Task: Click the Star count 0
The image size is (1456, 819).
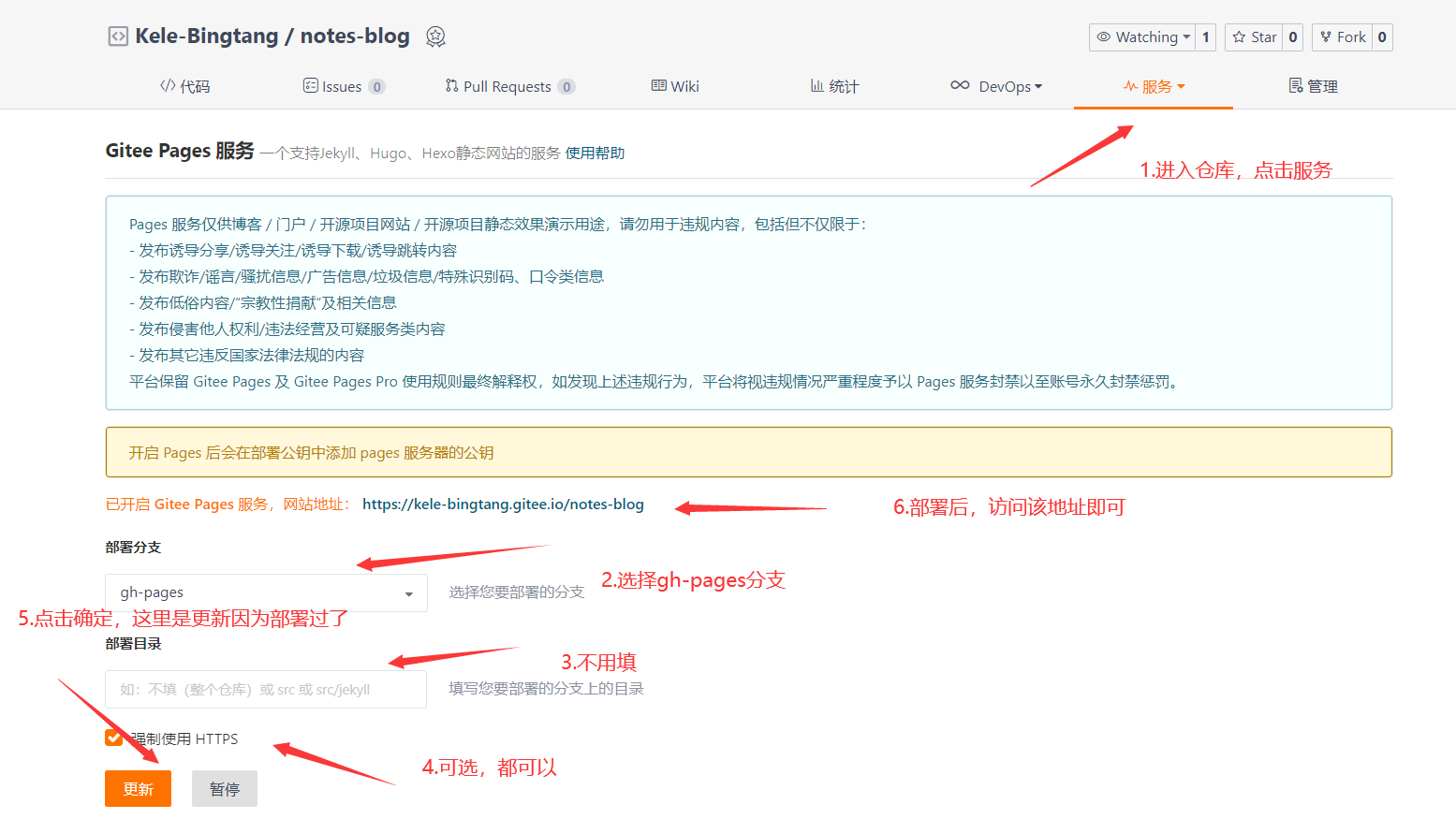Action: tap(1293, 37)
